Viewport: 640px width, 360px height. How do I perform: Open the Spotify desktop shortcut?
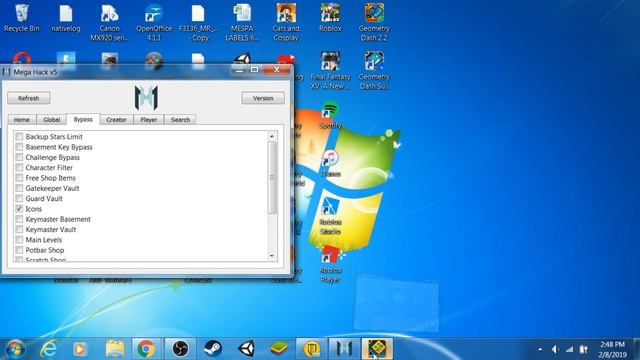pyautogui.click(x=330, y=116)
